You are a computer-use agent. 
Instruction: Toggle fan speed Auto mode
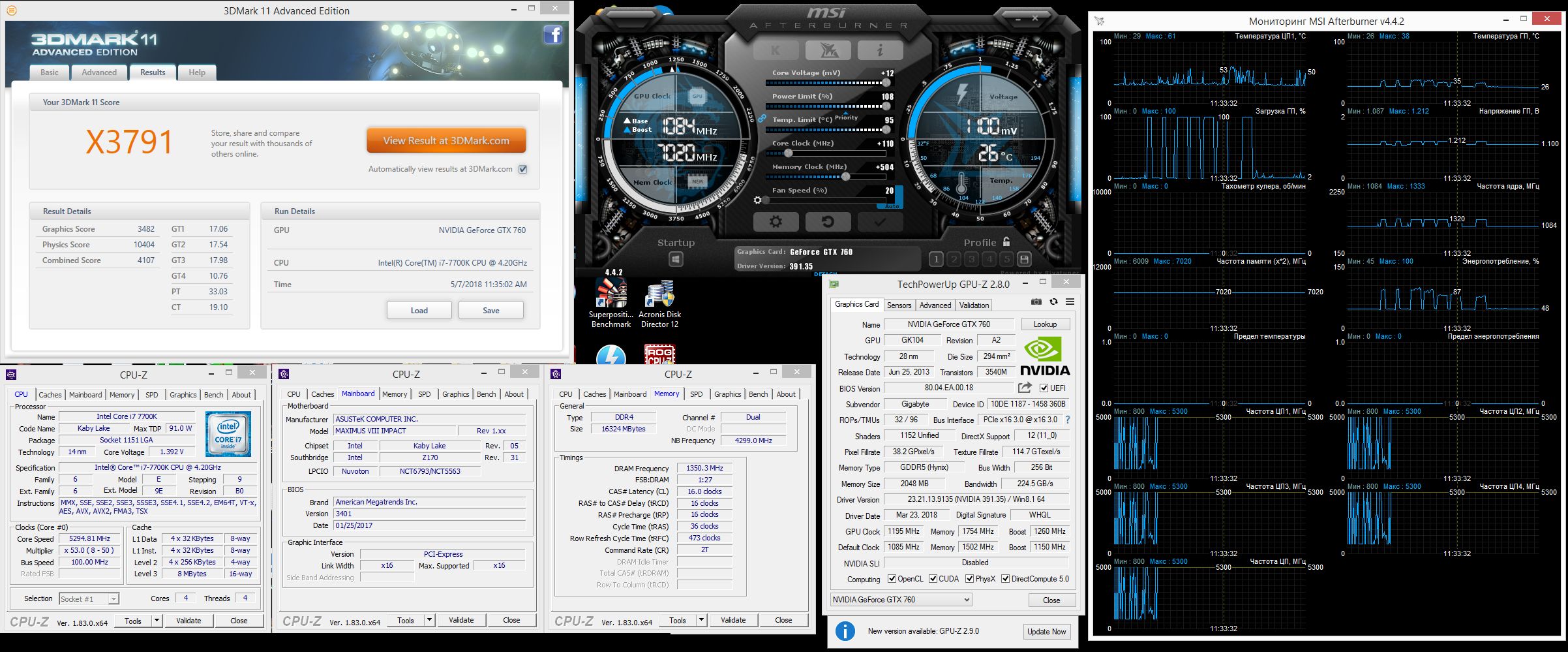coord(892,206)
